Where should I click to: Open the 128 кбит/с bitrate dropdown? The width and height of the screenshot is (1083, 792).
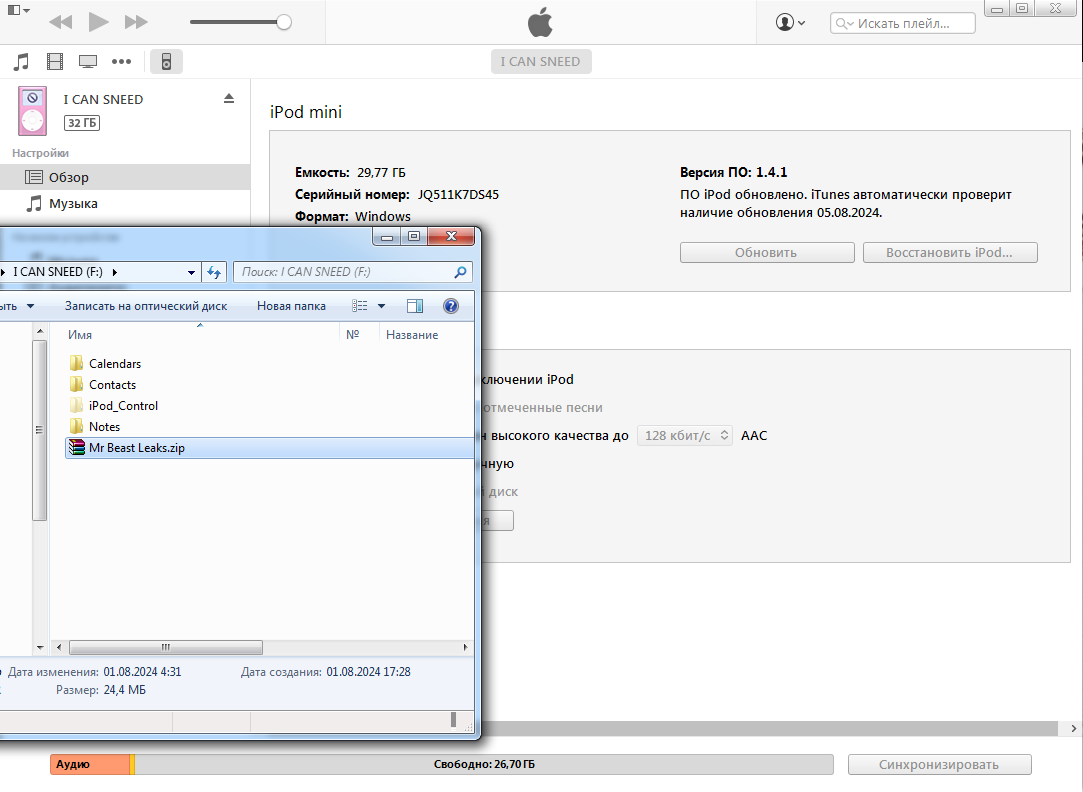pyautogui.click(x=684, y=436)
